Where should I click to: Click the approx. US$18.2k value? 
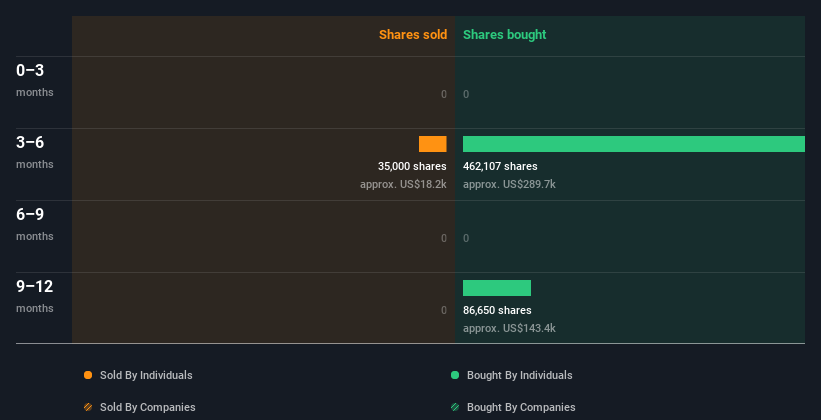click(x=403, y=184)
